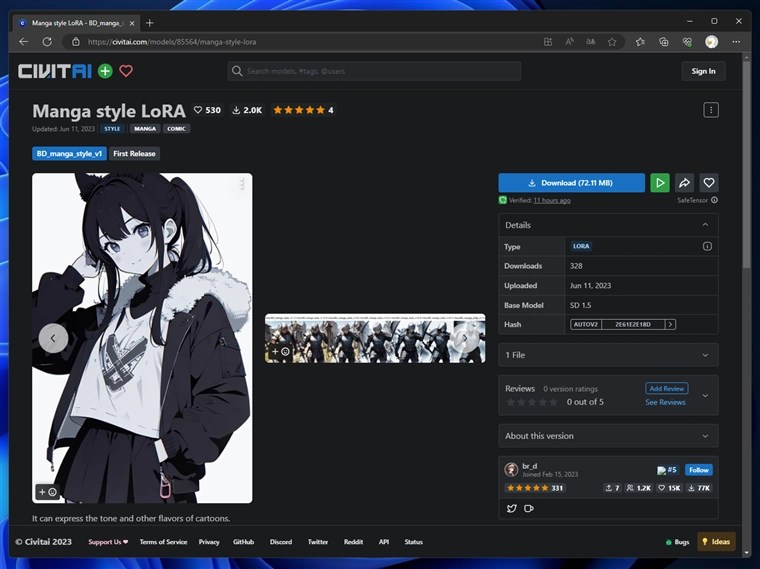Click the green plus upload icon
The width and height of the screenshot is (760, 569).
[x=105, y=71]
